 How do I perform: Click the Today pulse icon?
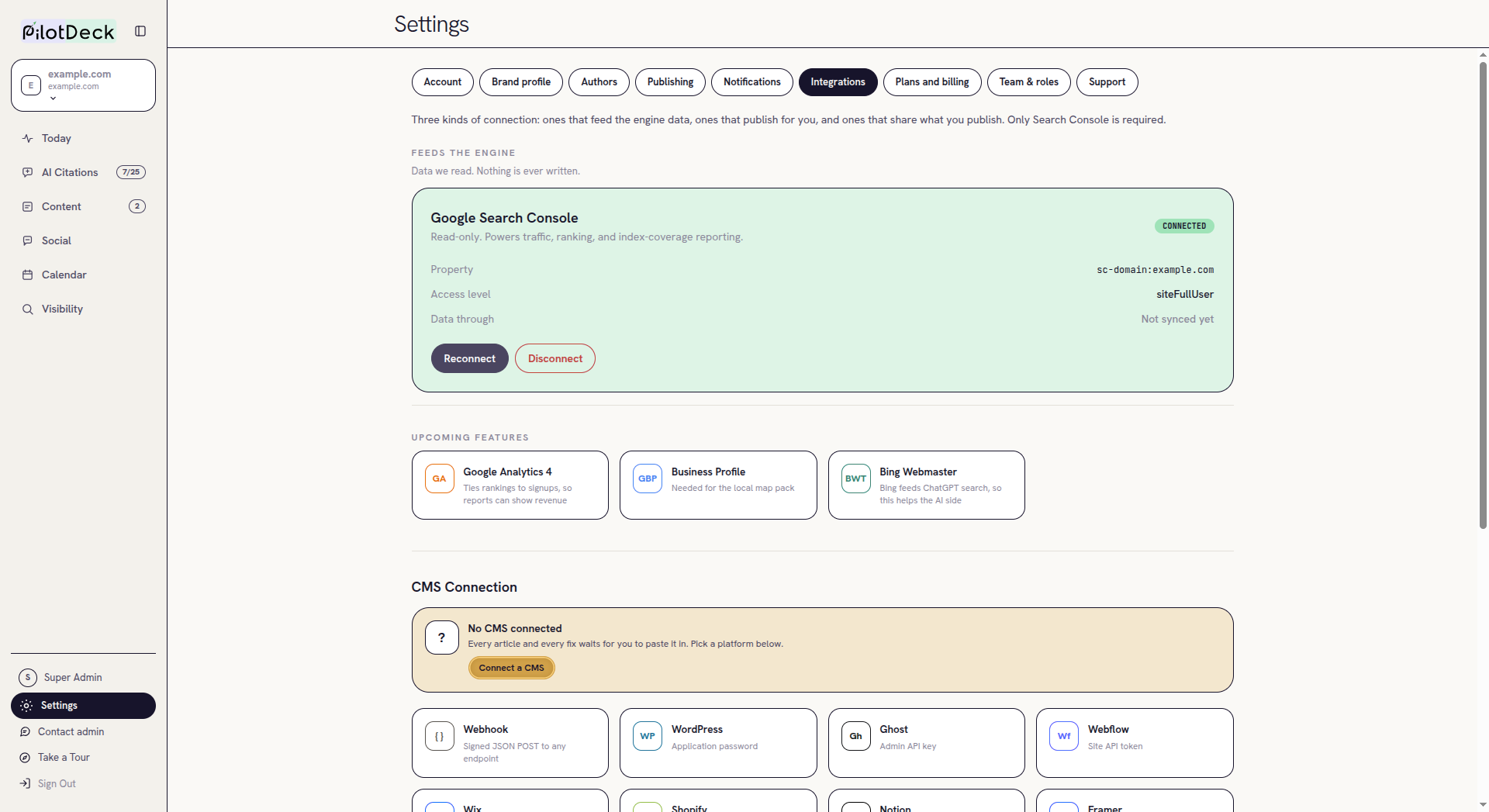[28, 138]
